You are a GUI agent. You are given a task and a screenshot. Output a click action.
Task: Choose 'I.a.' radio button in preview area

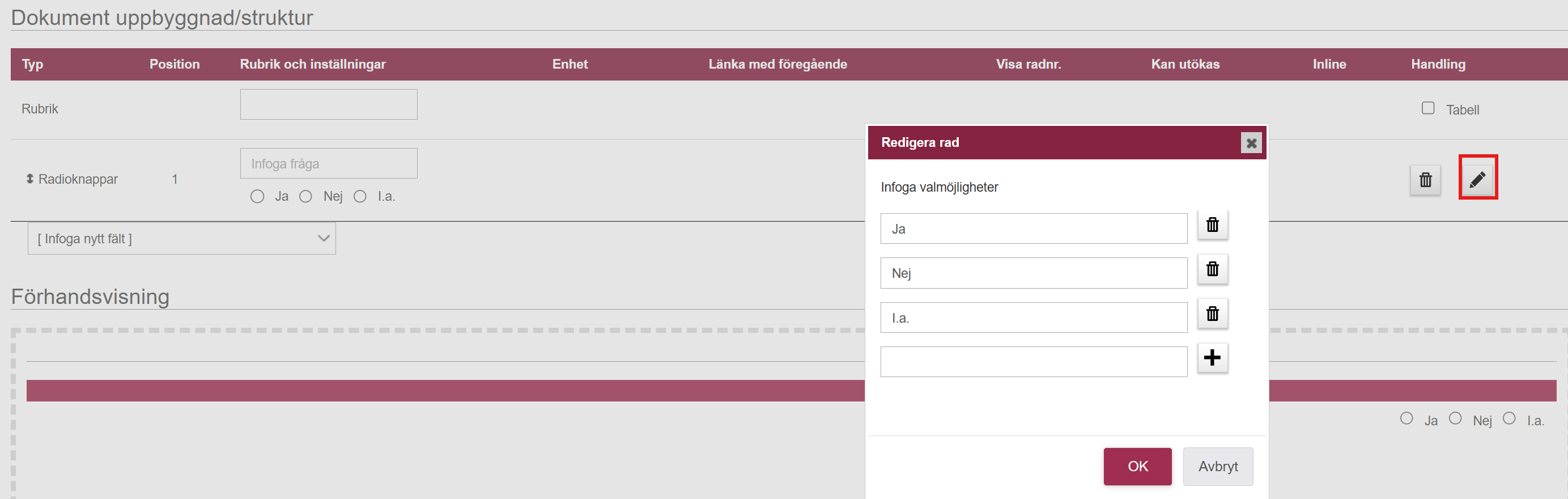click(1509, 418)
